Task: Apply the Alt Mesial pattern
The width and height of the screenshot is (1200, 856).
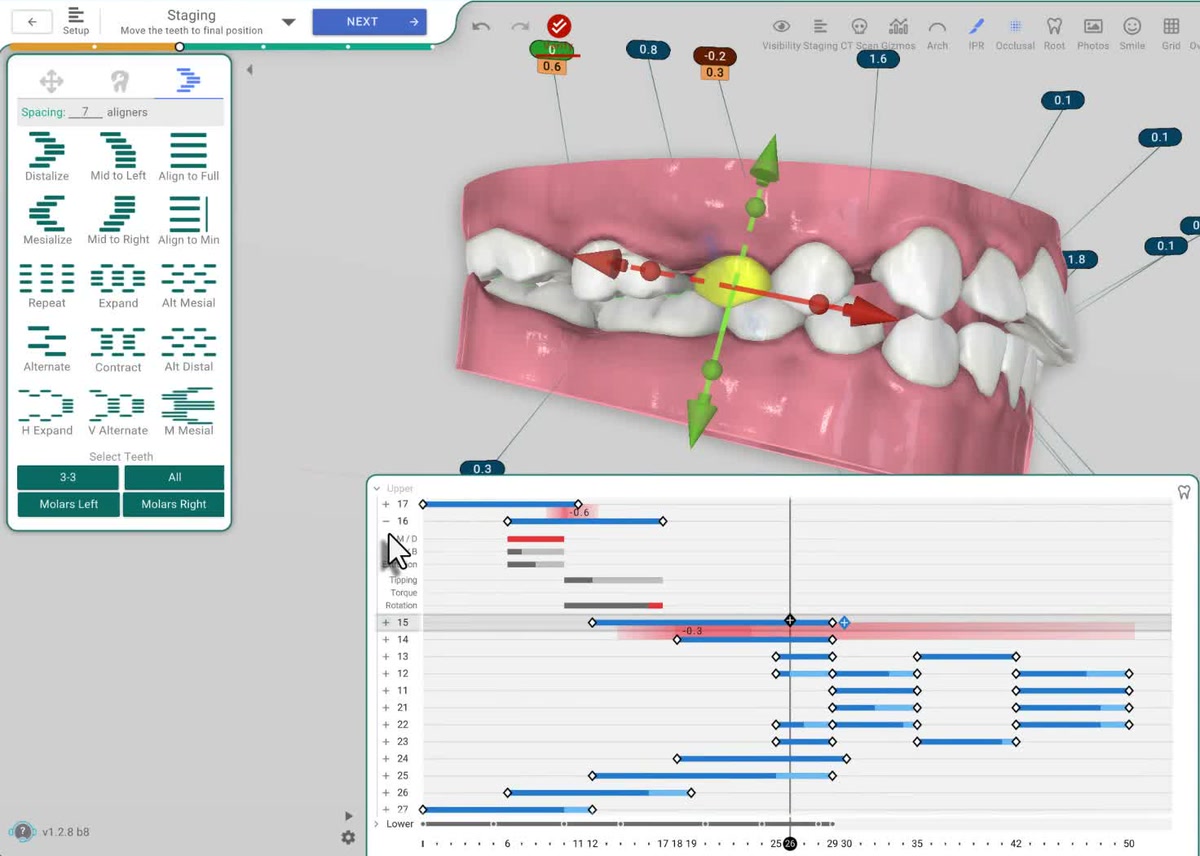Action: [x=188, y=286]
